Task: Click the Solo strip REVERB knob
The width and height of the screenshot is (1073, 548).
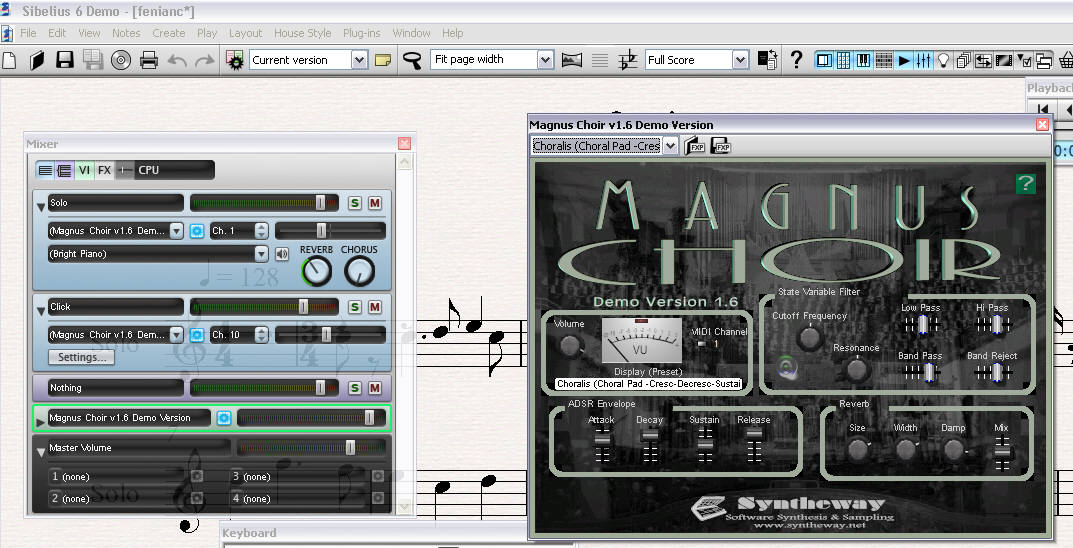Action: tap(316, 272)
